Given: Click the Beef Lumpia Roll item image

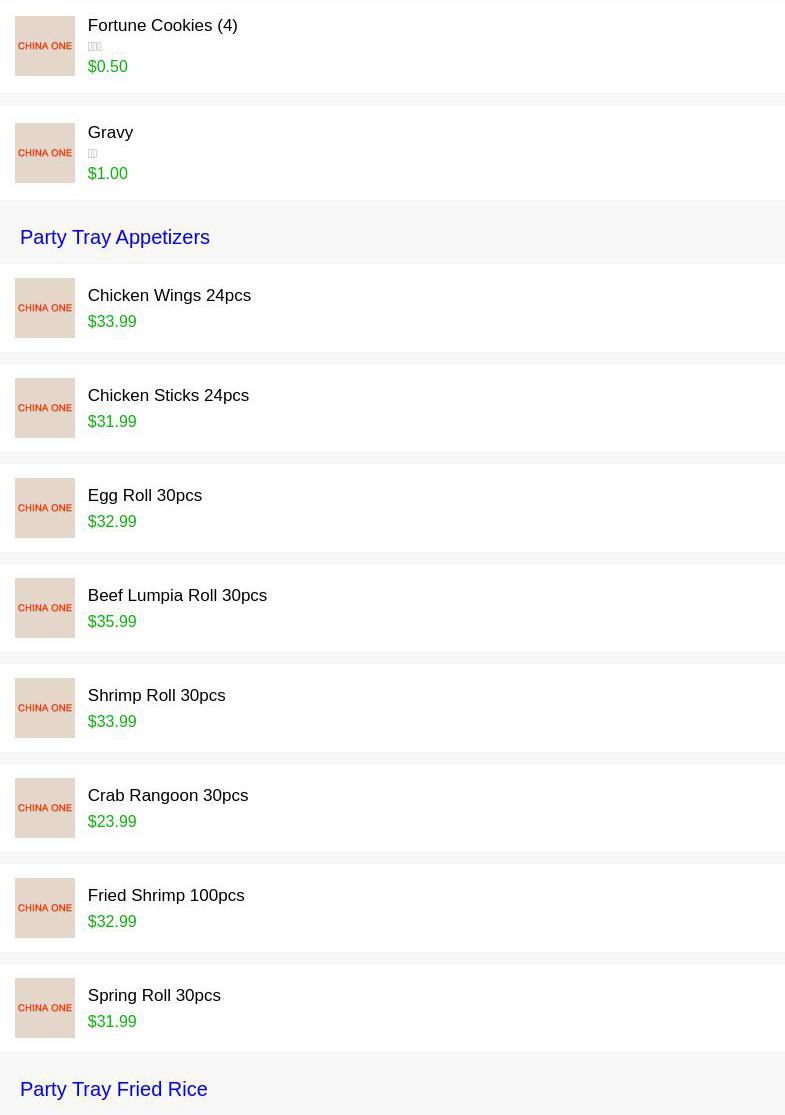Looking at the screenshot, I should point(45,608).
